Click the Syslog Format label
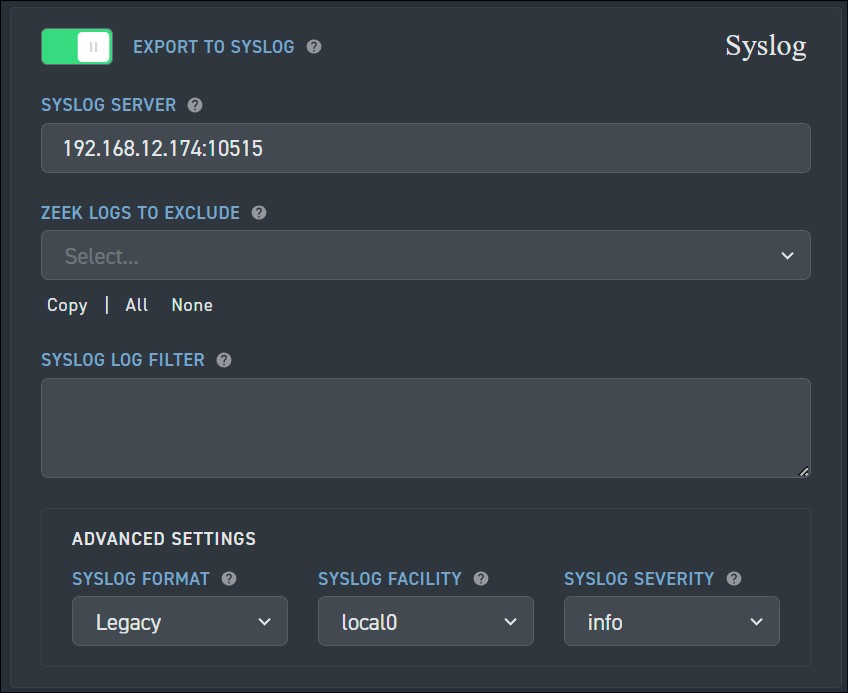Viewport: 848px width, 693px height. click(x=141, y=579)
